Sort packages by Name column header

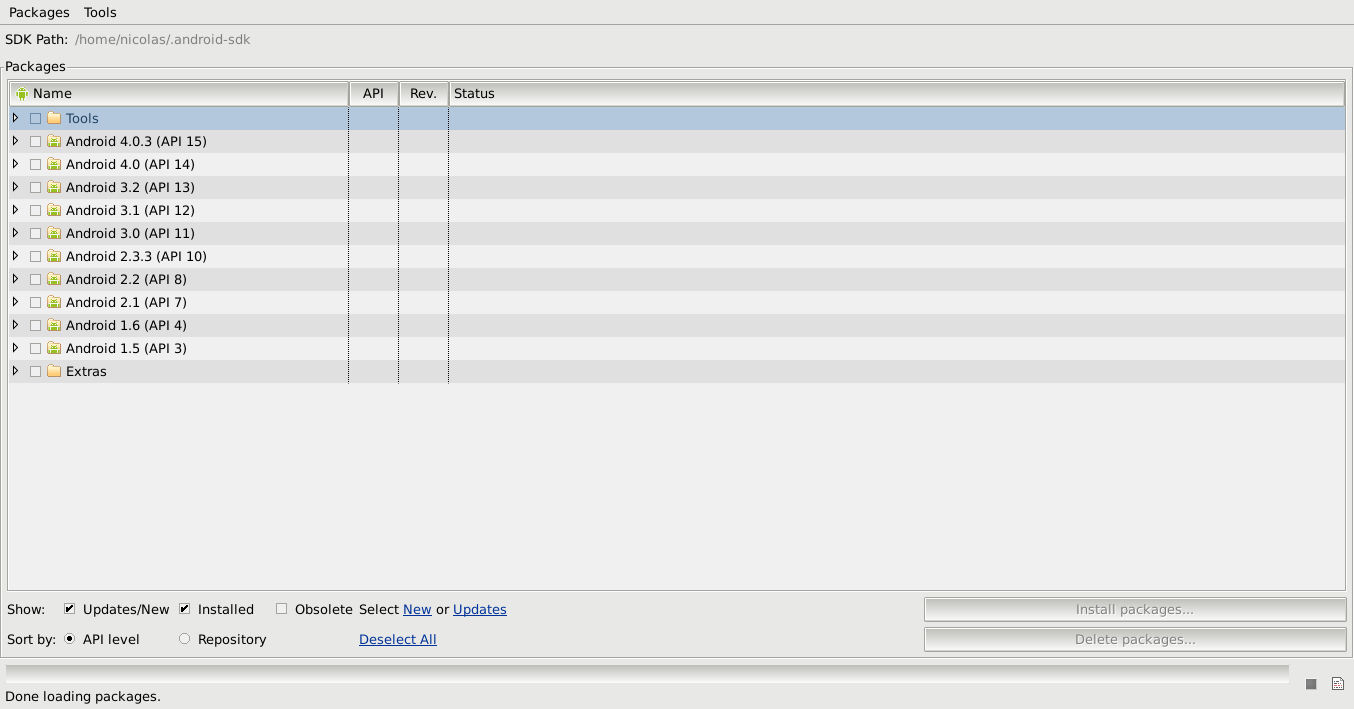(179, 93)
